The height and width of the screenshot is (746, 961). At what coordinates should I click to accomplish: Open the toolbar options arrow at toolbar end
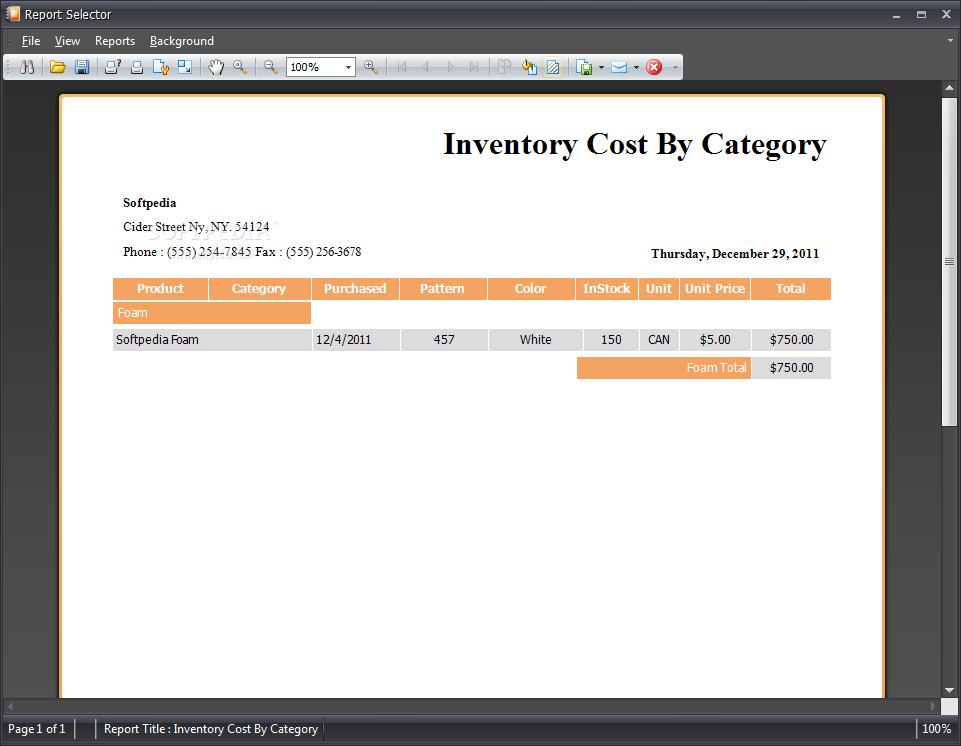[675, 67]
